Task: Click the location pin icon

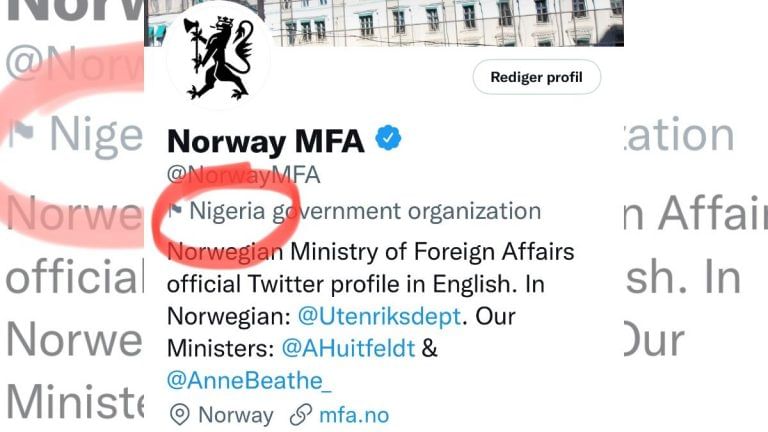Action: pyautogui.click(x=180, y=414)
